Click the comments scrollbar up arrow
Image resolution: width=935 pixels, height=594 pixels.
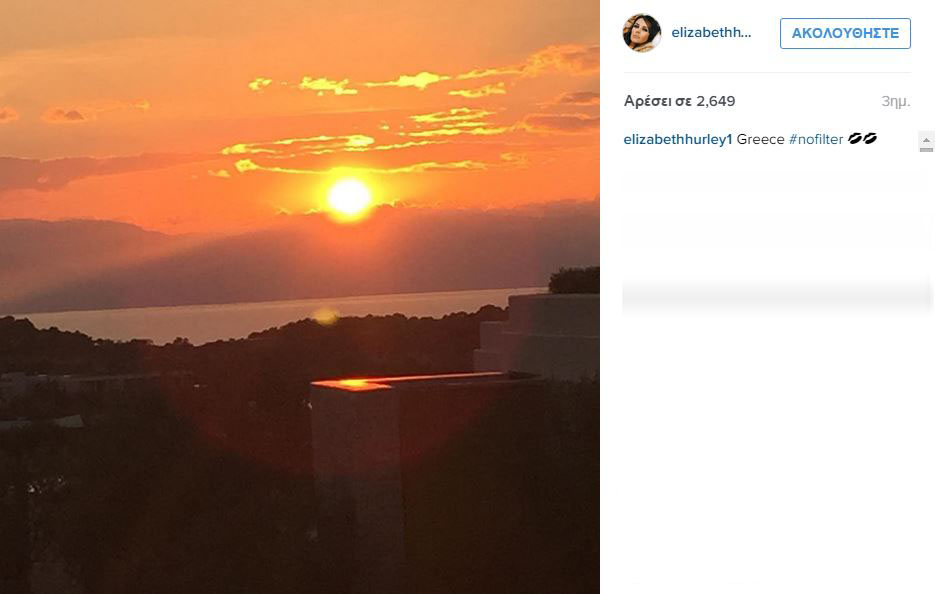(926, 140)
